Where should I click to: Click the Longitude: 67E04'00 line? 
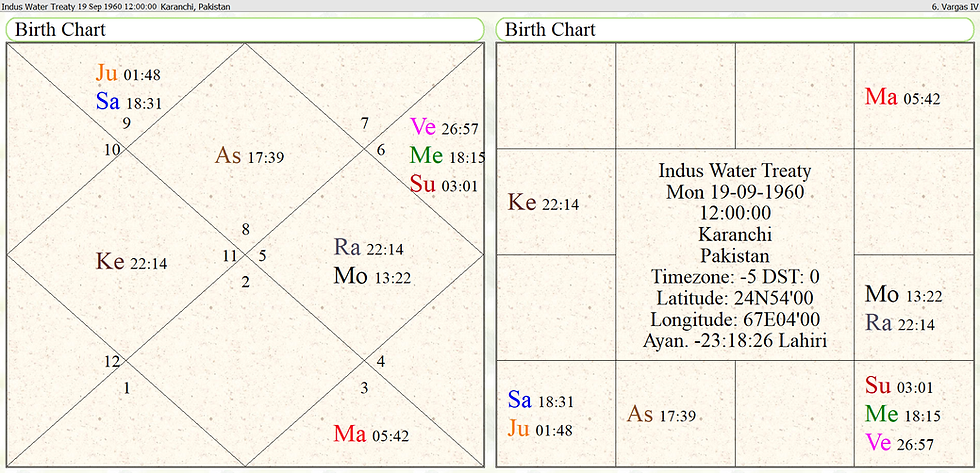point(735,320)
